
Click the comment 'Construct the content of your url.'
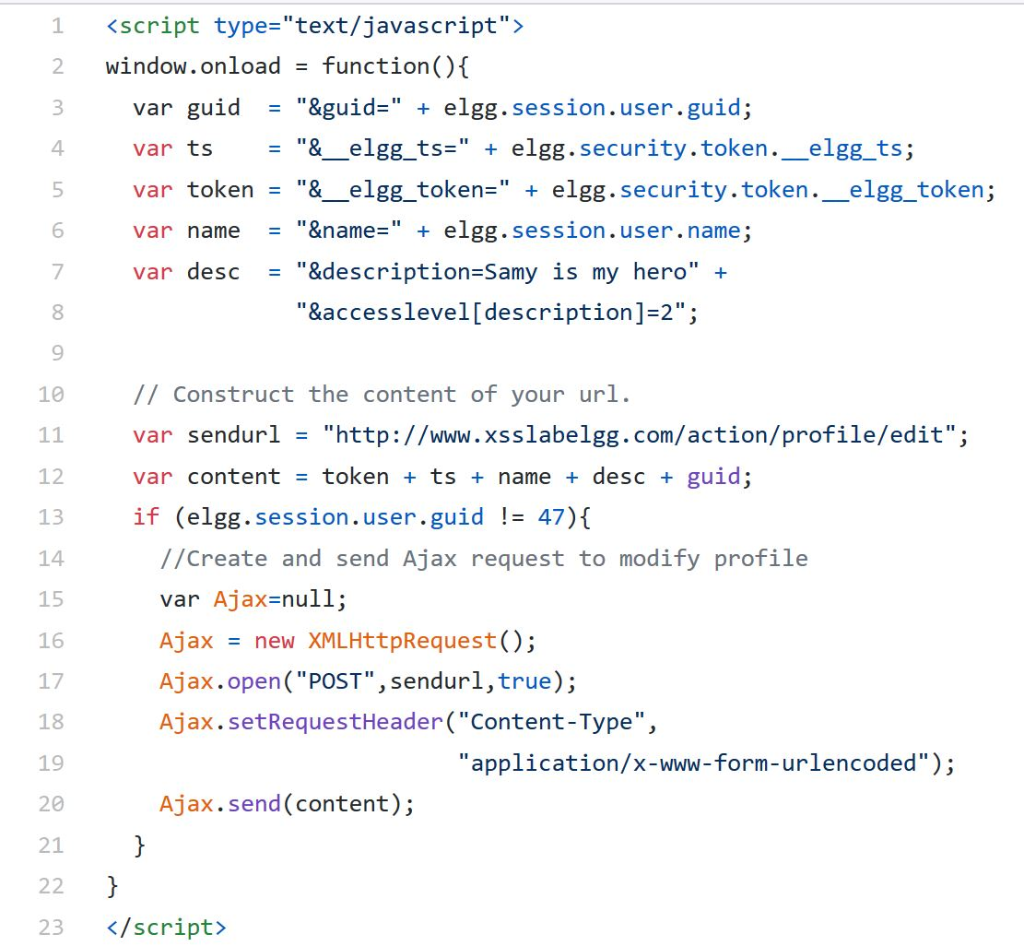click(x=382, y=394)
